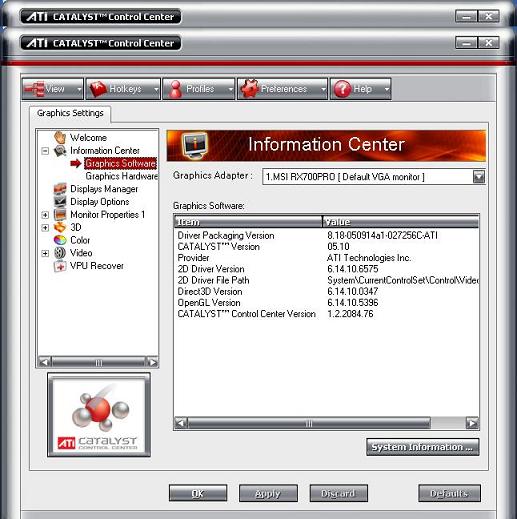Click the software list scroll left arrow
517x519 pixels.
pos(181,424)
